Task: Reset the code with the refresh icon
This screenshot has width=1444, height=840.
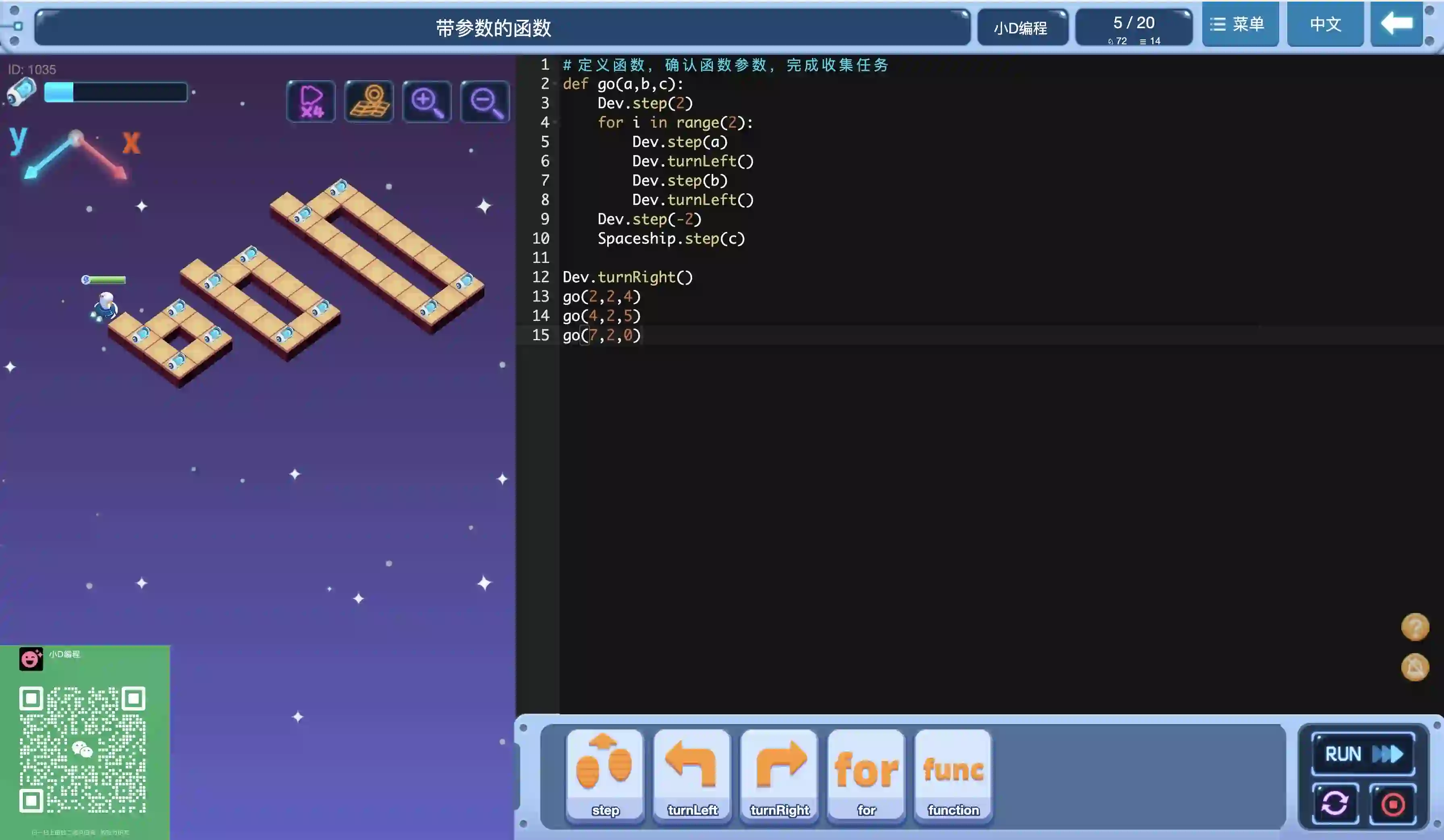Action: click(1334, 803)
